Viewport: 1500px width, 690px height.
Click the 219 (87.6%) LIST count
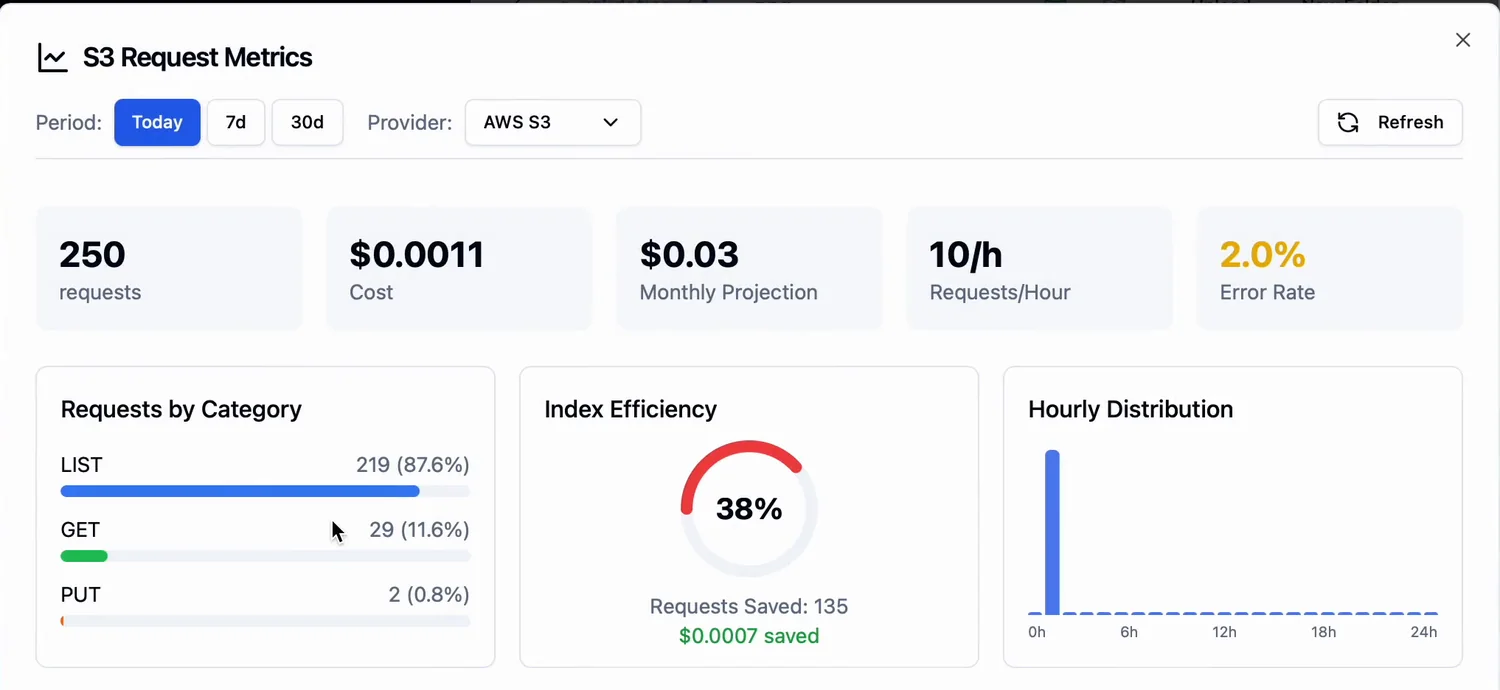[x=412, y=464]
